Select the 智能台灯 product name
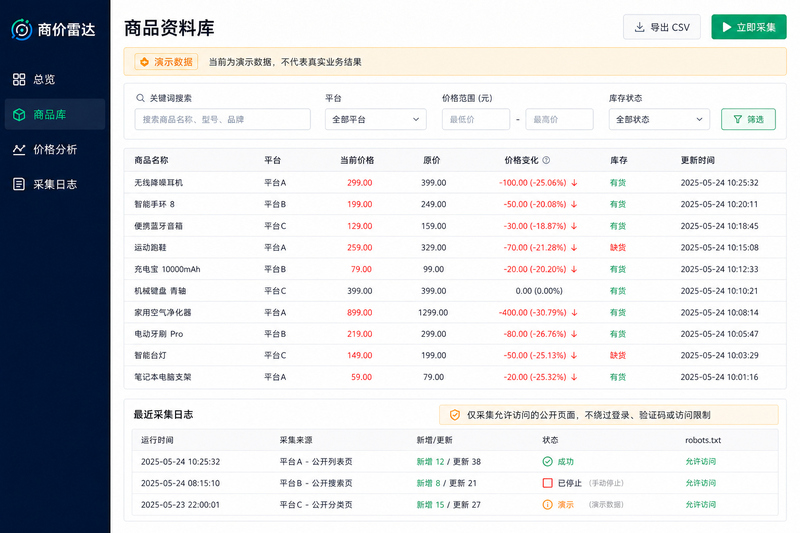Screen dimensions: 800x533 pos(151,356)
